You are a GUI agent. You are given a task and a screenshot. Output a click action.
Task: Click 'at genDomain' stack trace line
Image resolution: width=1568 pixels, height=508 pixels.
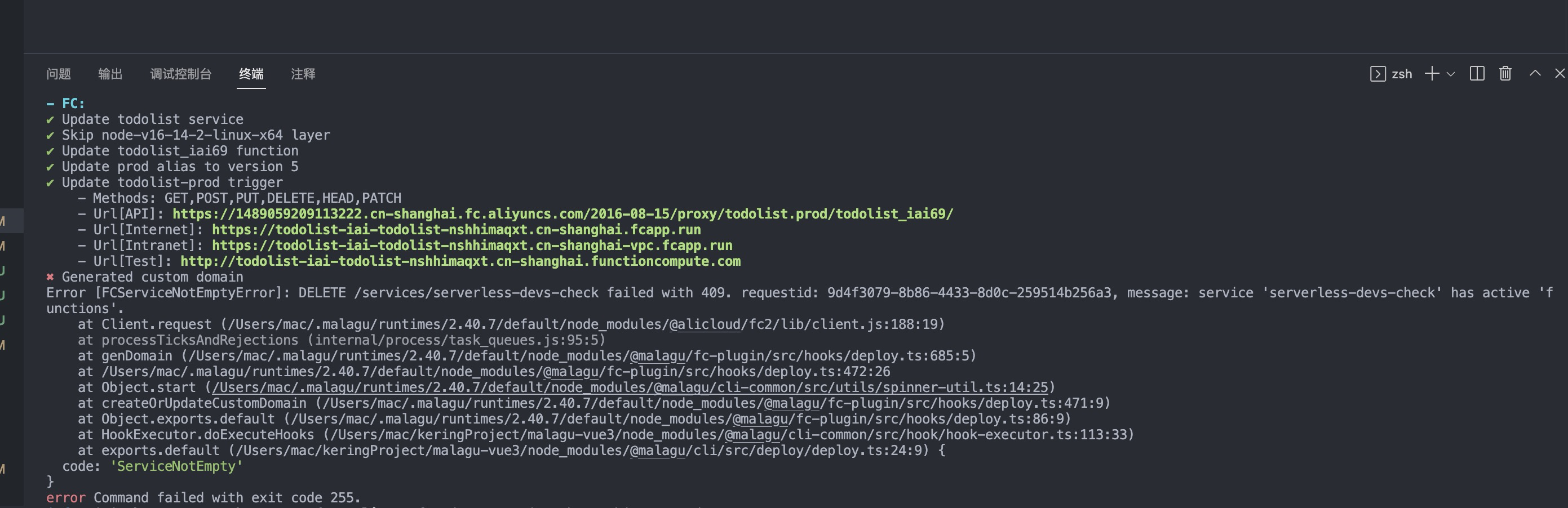(526, 356)
